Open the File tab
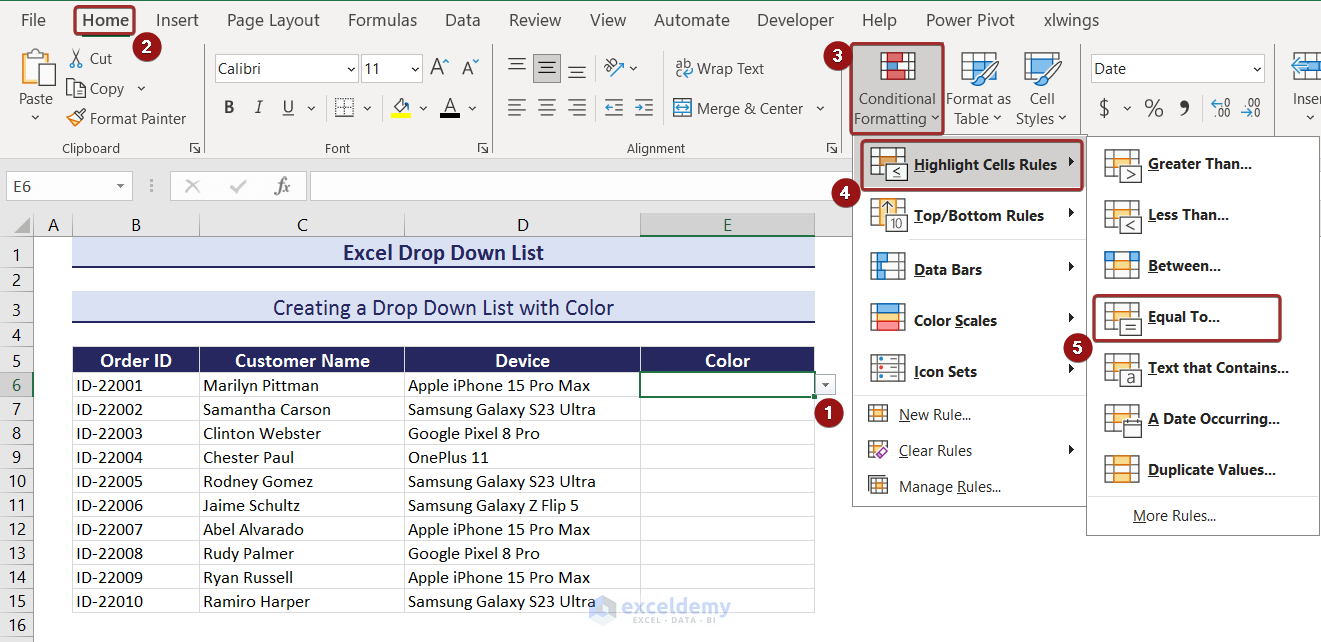 33,20
